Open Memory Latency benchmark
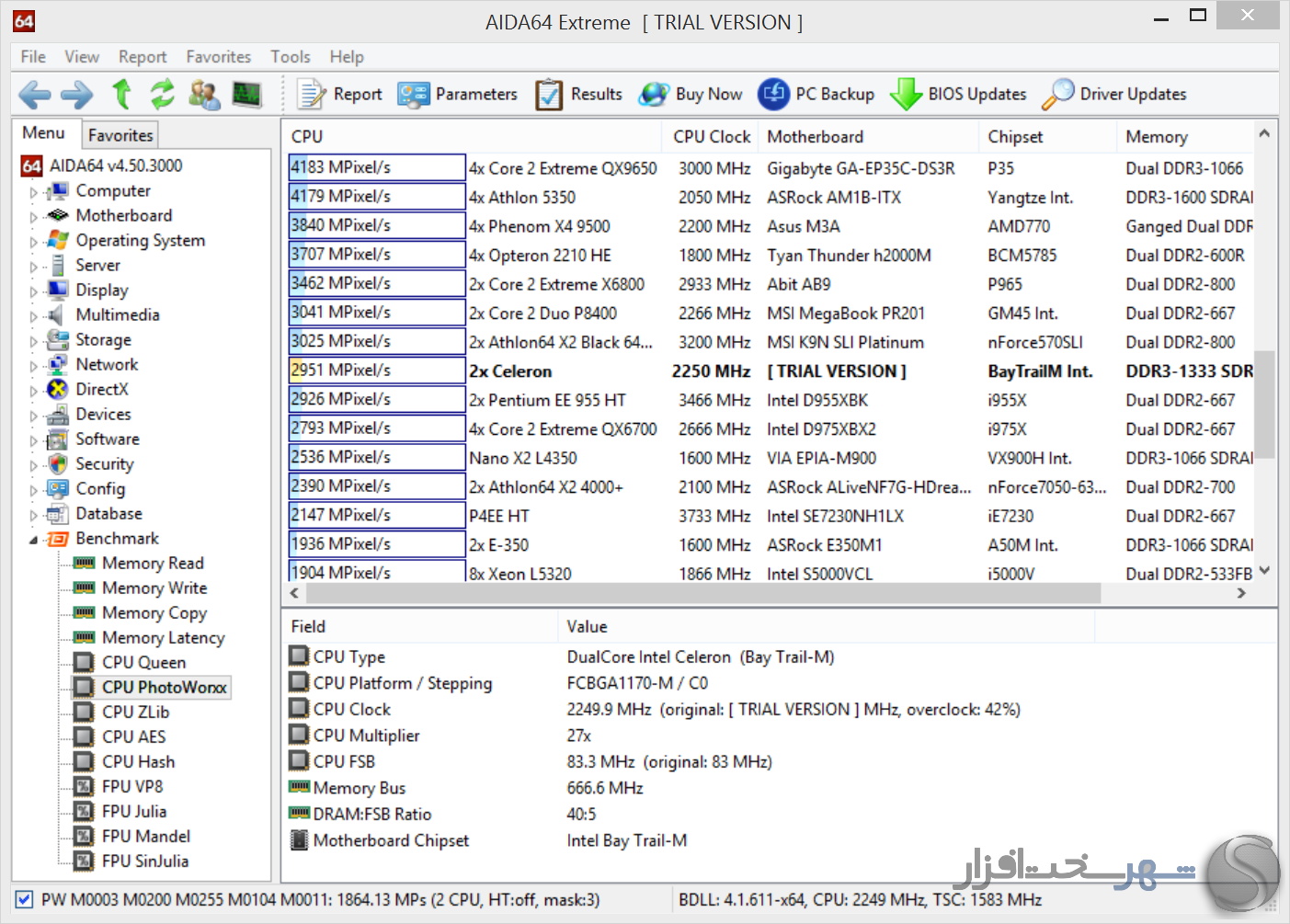 click(x=150, y=638)
